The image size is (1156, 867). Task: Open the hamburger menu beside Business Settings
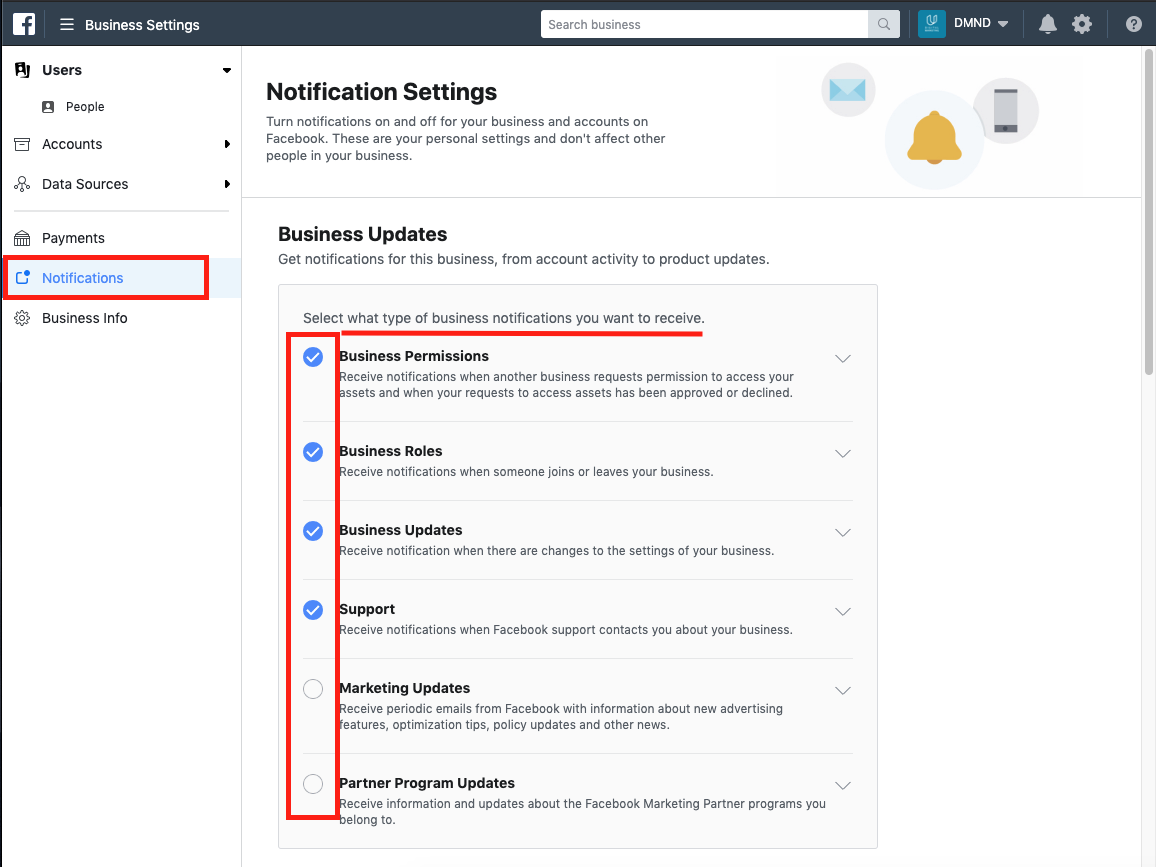67,24
